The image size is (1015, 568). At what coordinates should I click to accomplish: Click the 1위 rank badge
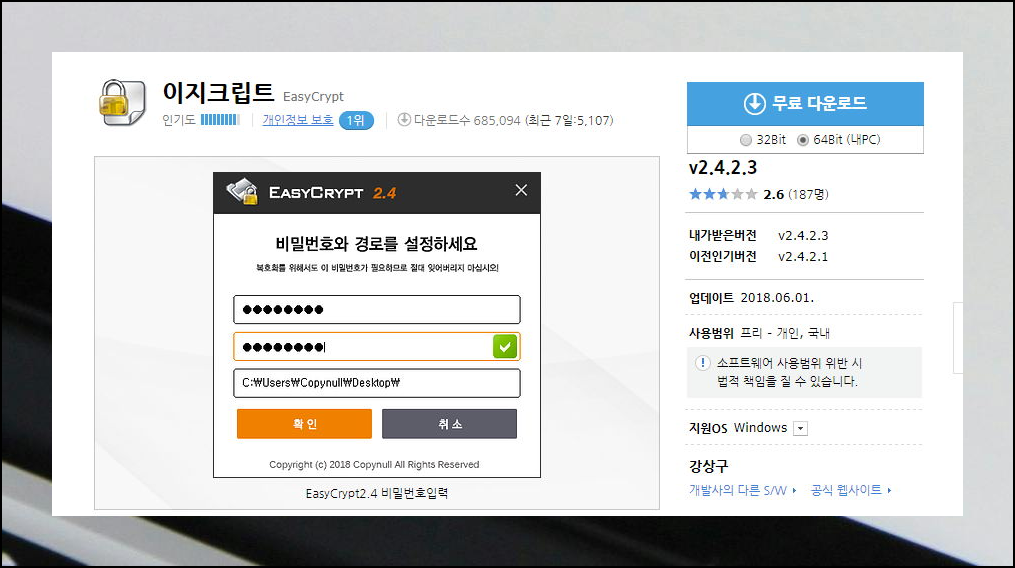point(356,120)
